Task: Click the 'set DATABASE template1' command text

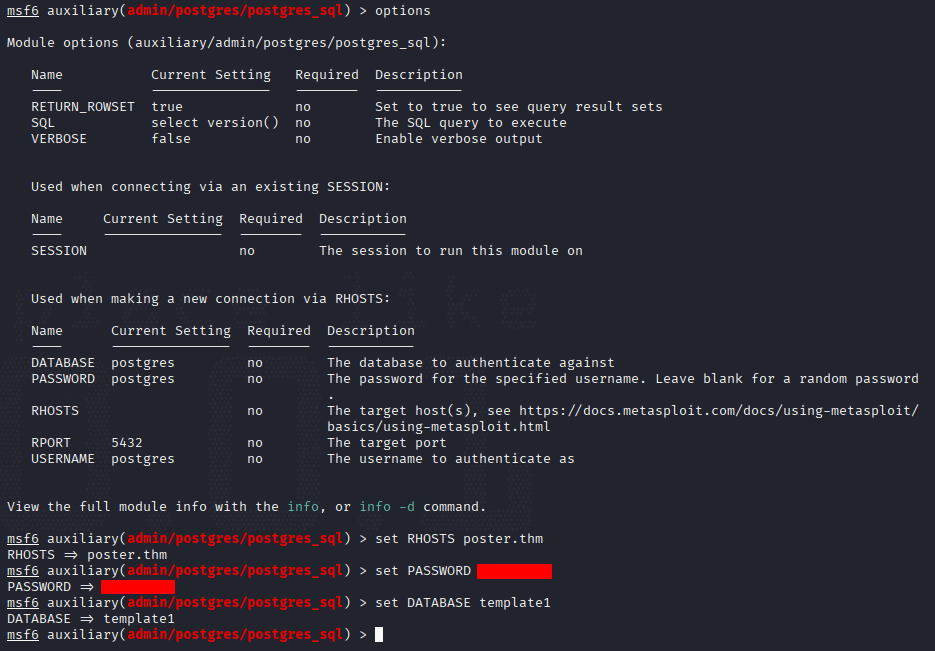Action: pos(463,603)
